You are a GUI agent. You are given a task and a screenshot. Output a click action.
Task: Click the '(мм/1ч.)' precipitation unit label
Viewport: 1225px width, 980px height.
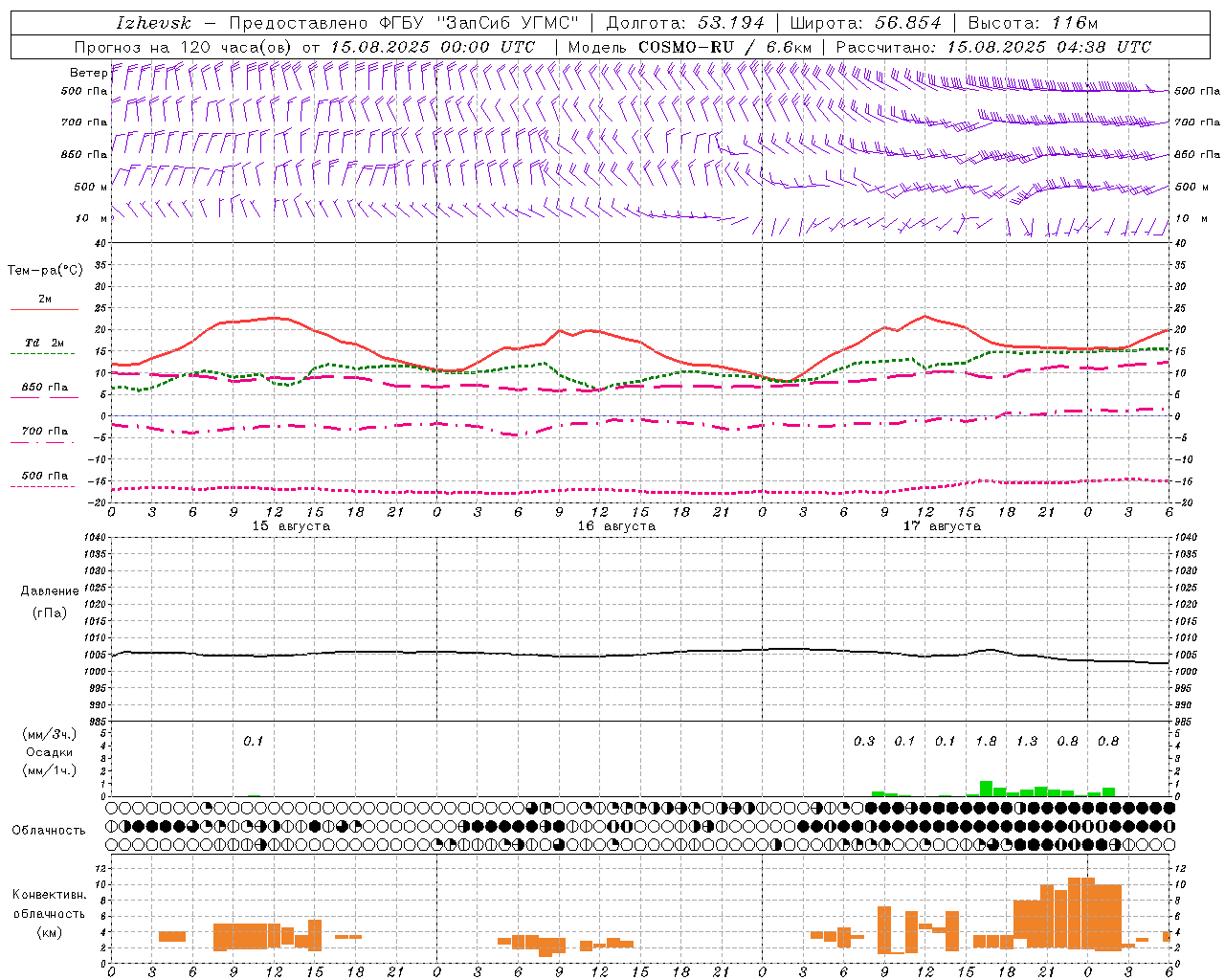tap(50, 770)
